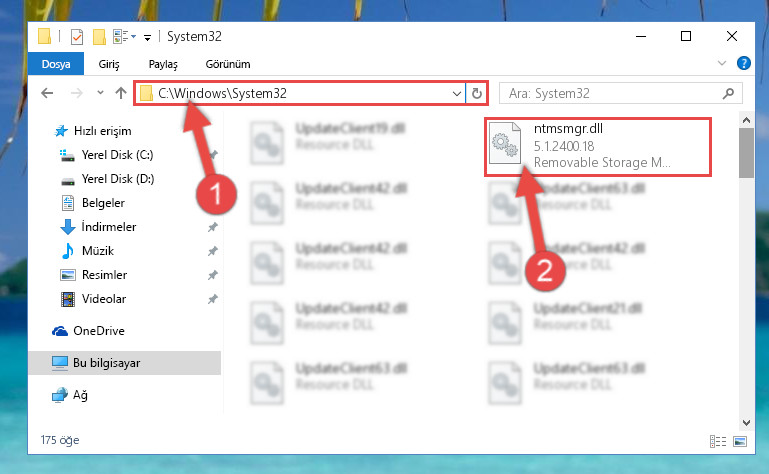Open the Paylaş ribbon tab

pyautogui.click(x=163, y=64)
